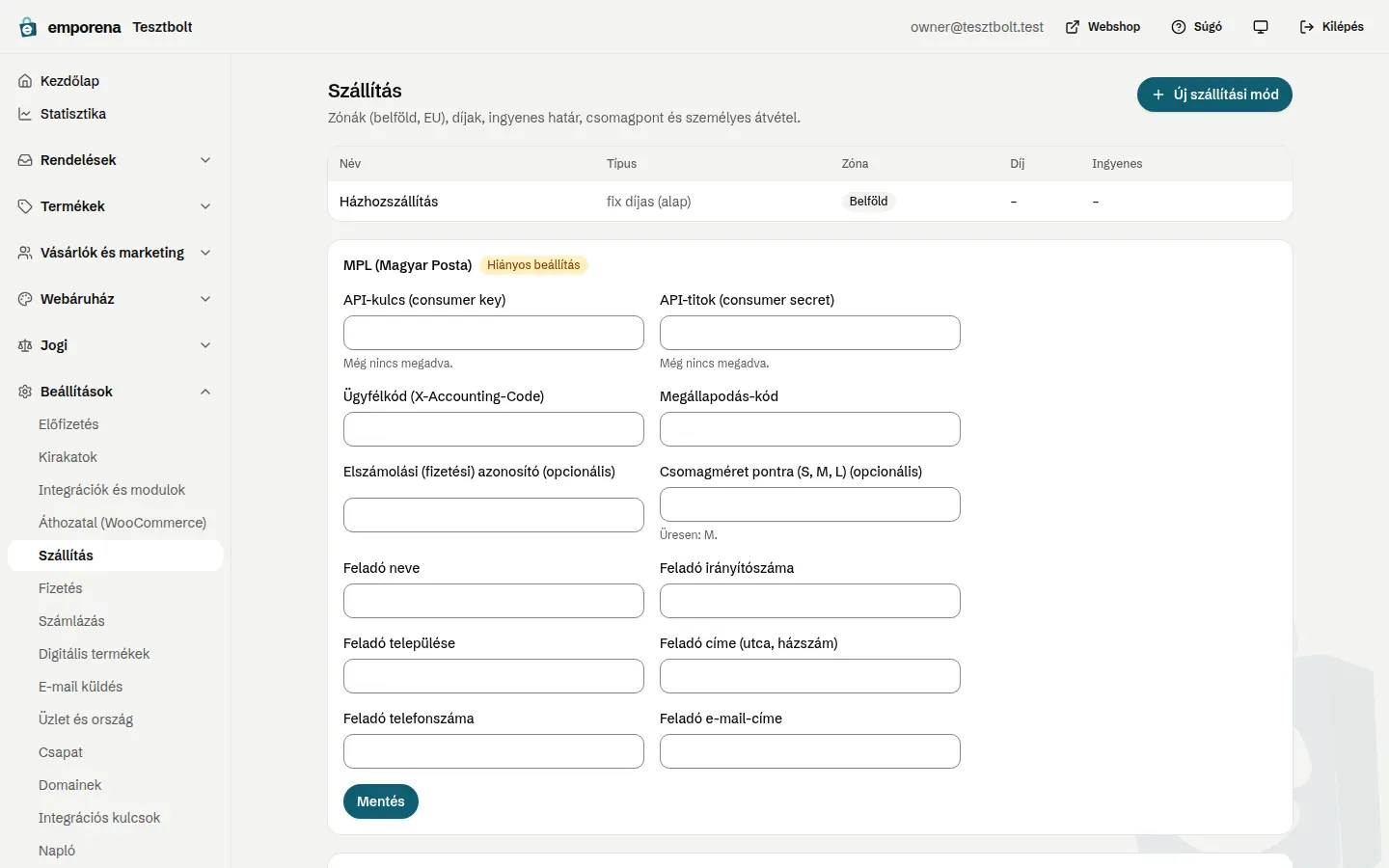
Task: Click the Súgó question mark icon
Action: tap(1179, 27)
